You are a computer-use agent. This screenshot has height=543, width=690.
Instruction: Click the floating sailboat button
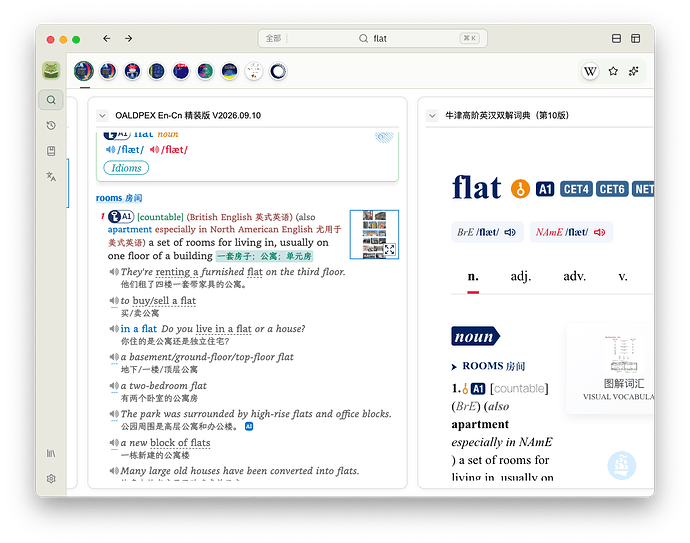(621, 466)
